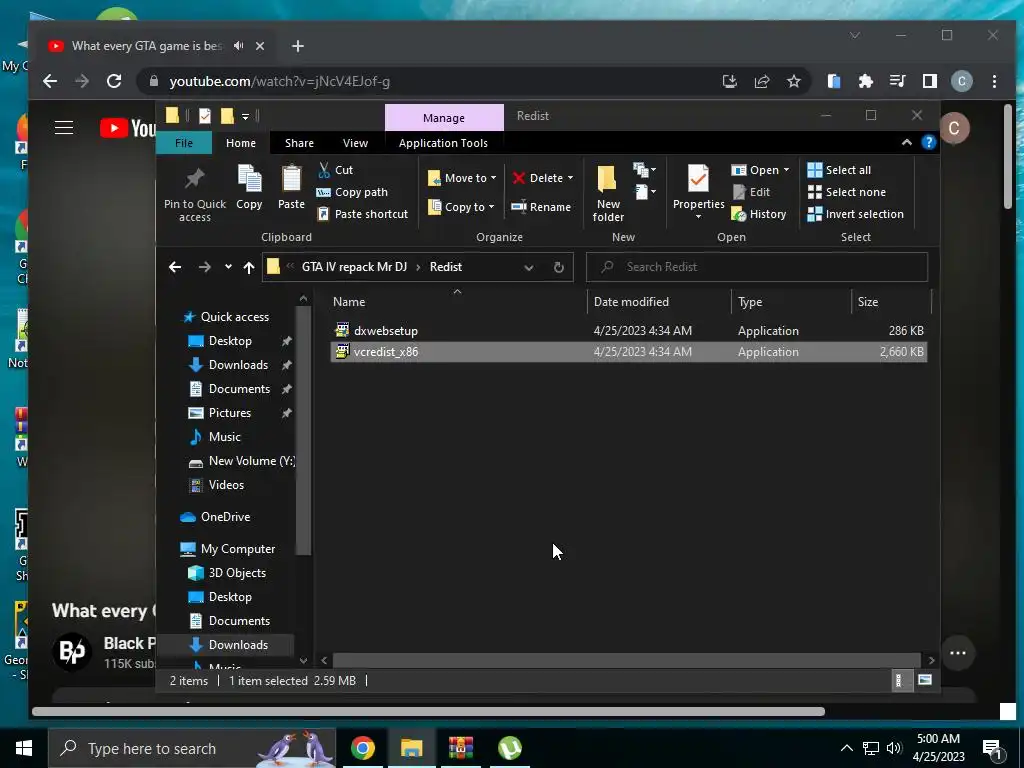The width and height of the screenshot is (1024, 768).
Task: Open recent locations dropdown arrow
Action: [228, 266]
